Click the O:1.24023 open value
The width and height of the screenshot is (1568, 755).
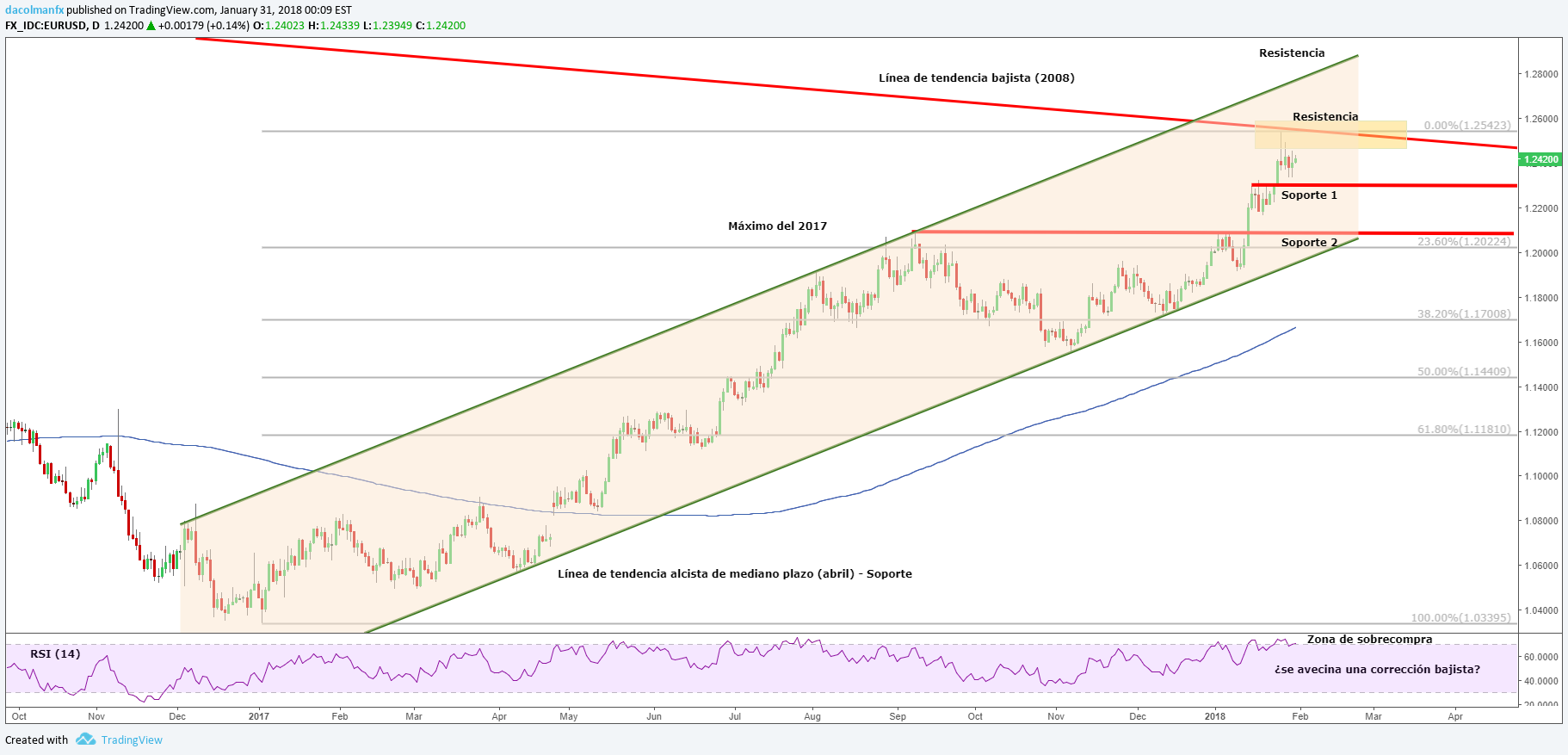(279, 26)
